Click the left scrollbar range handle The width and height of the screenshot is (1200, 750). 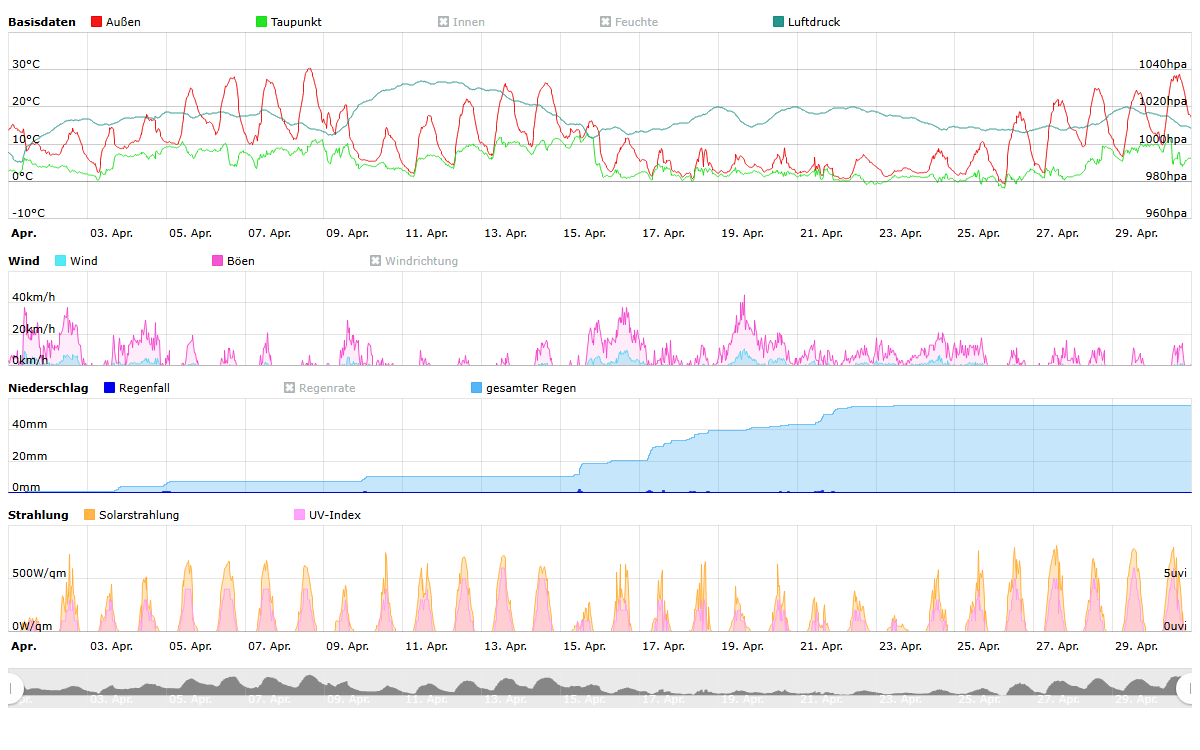point(14,688)
